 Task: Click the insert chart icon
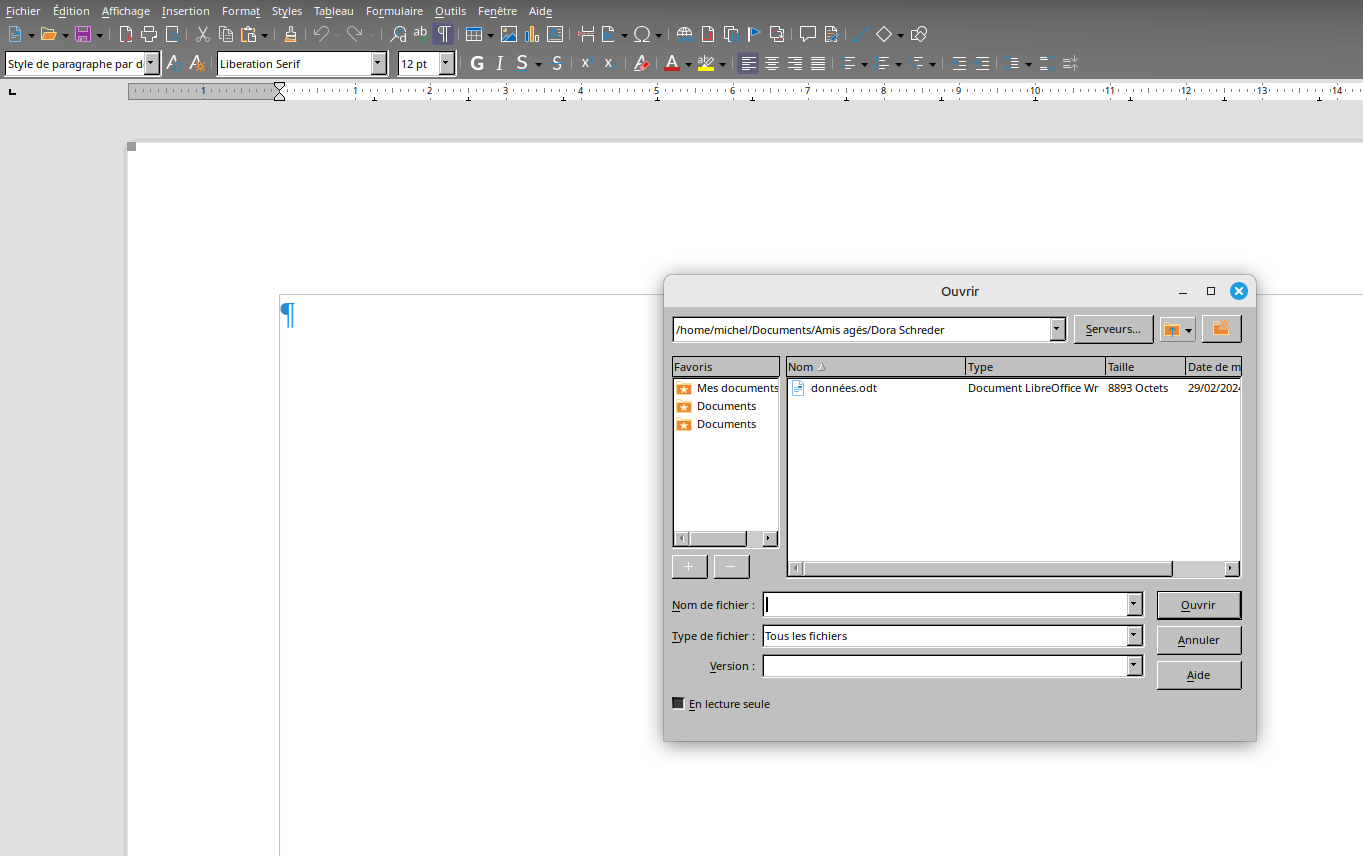point(532,35)
